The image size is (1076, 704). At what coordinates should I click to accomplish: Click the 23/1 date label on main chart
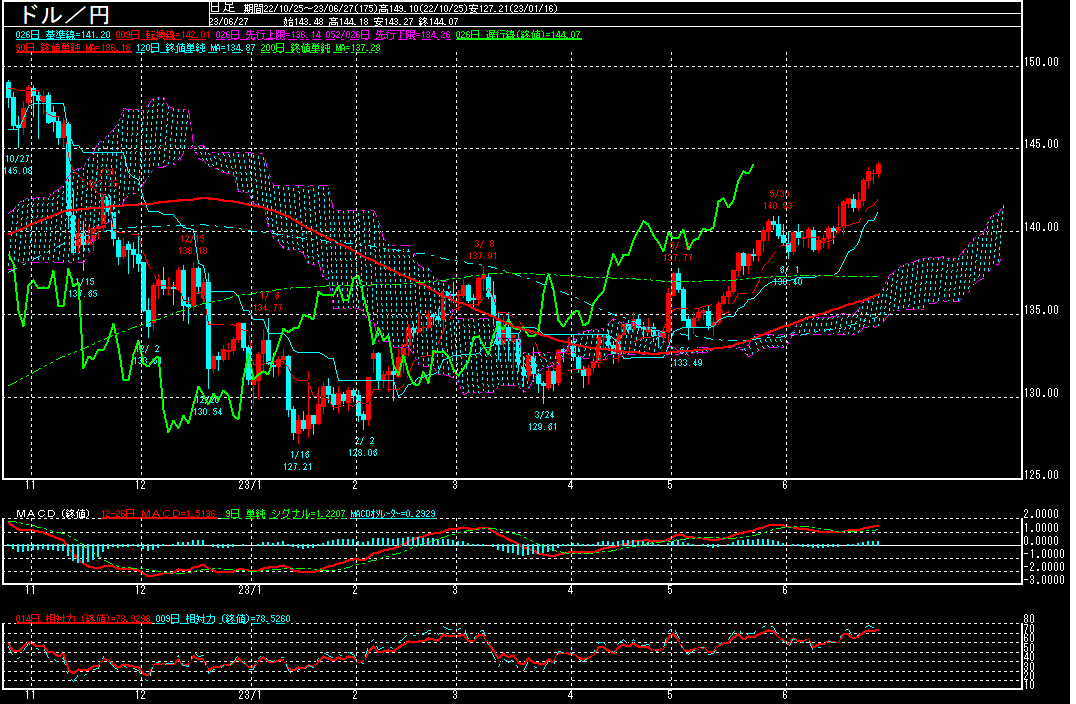pos(250,485)
